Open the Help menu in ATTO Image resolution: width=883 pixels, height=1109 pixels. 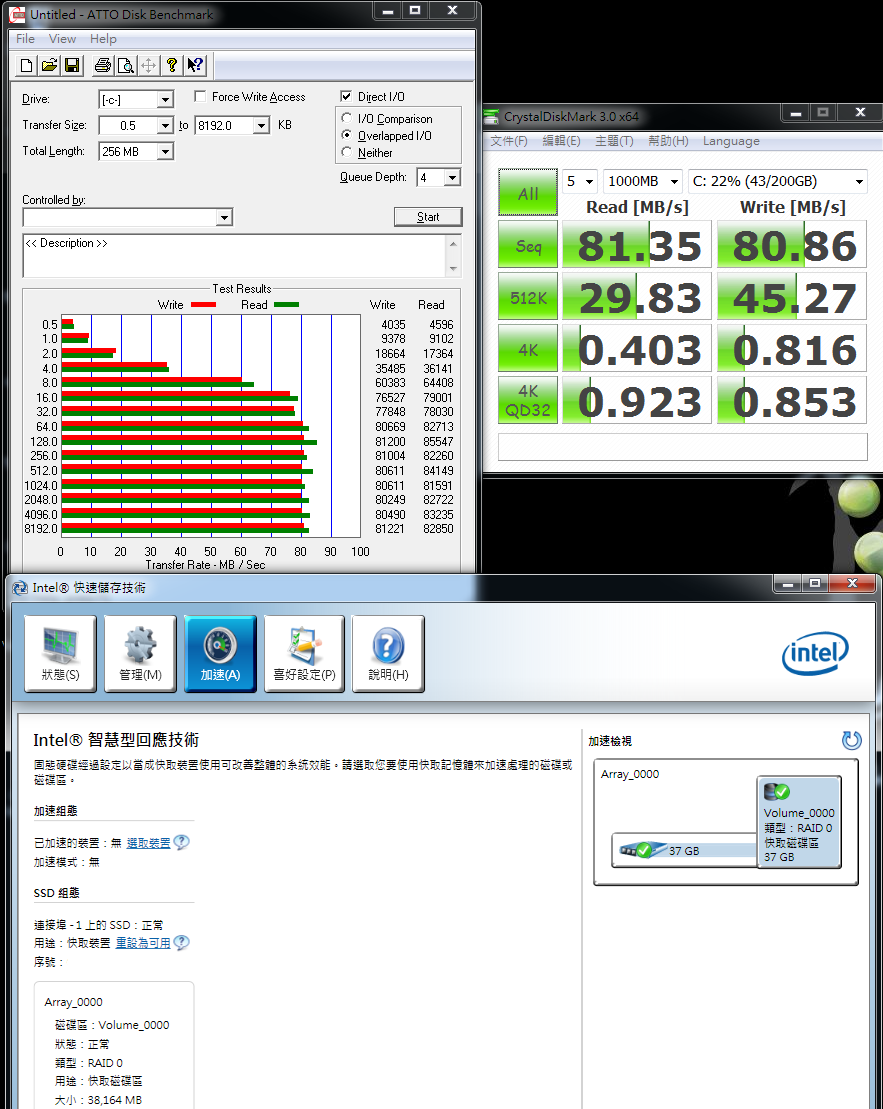pyautogui.click(x=103, y=39)
